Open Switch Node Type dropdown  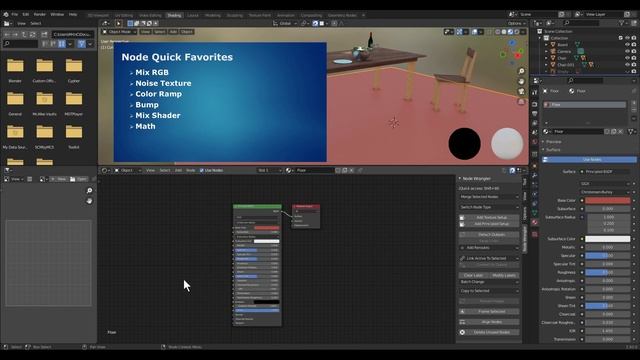[489, 207]
